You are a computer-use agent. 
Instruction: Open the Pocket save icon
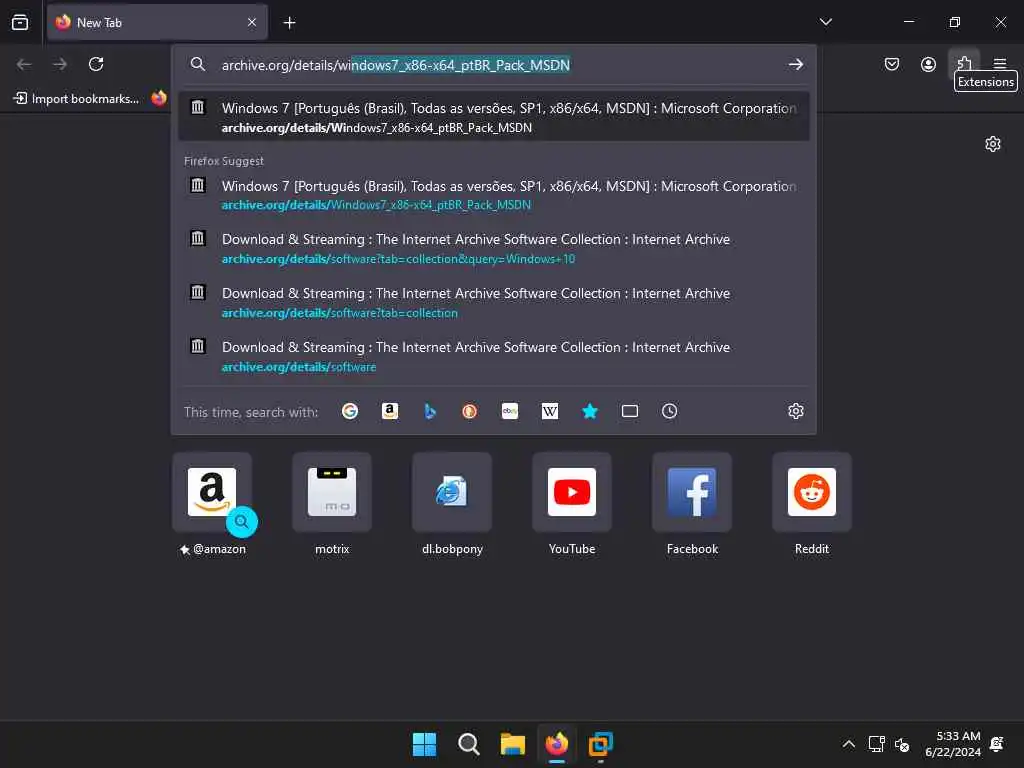pyautogui.click(x=891, y=64)
